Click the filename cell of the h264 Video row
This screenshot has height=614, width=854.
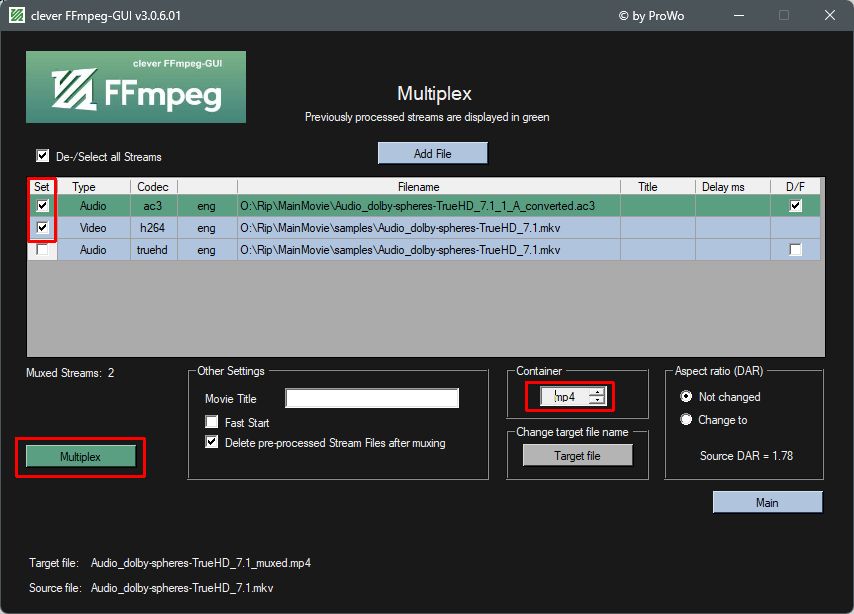tap(429, 228)
